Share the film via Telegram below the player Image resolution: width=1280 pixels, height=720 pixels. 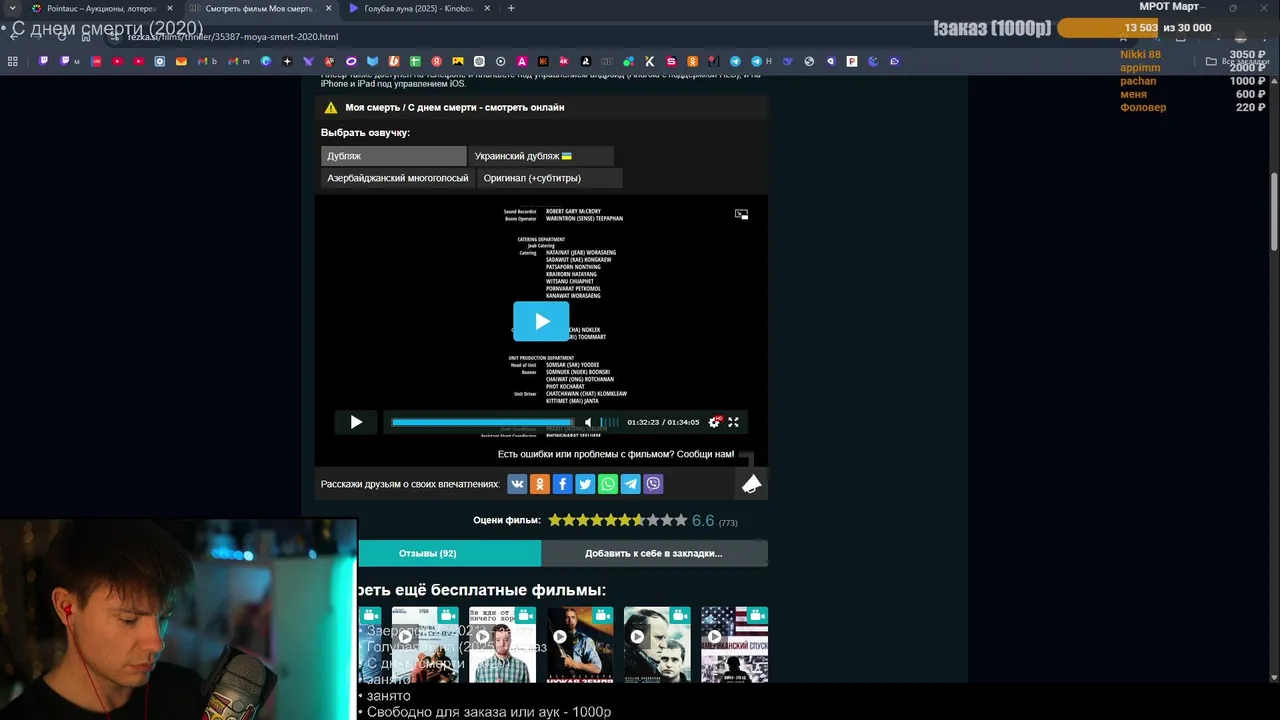pyautogui.click(x=630, y=484)
